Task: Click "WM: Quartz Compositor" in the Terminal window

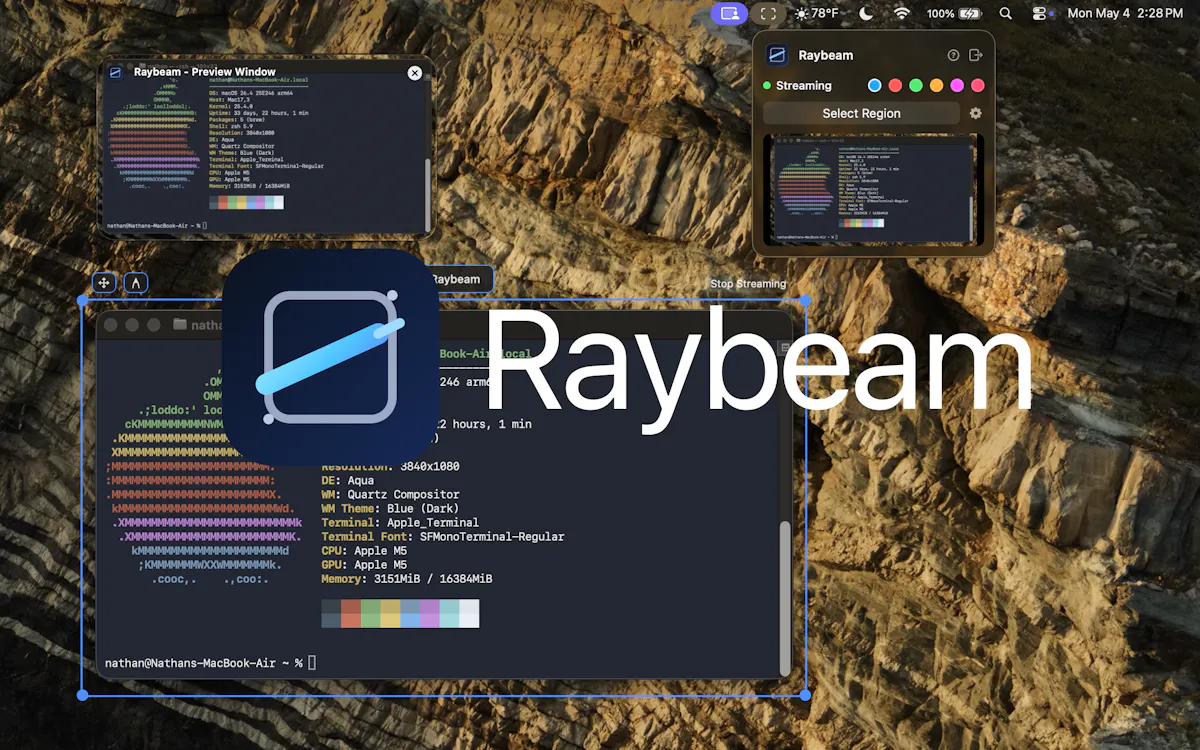Action: tap(390, 494)
